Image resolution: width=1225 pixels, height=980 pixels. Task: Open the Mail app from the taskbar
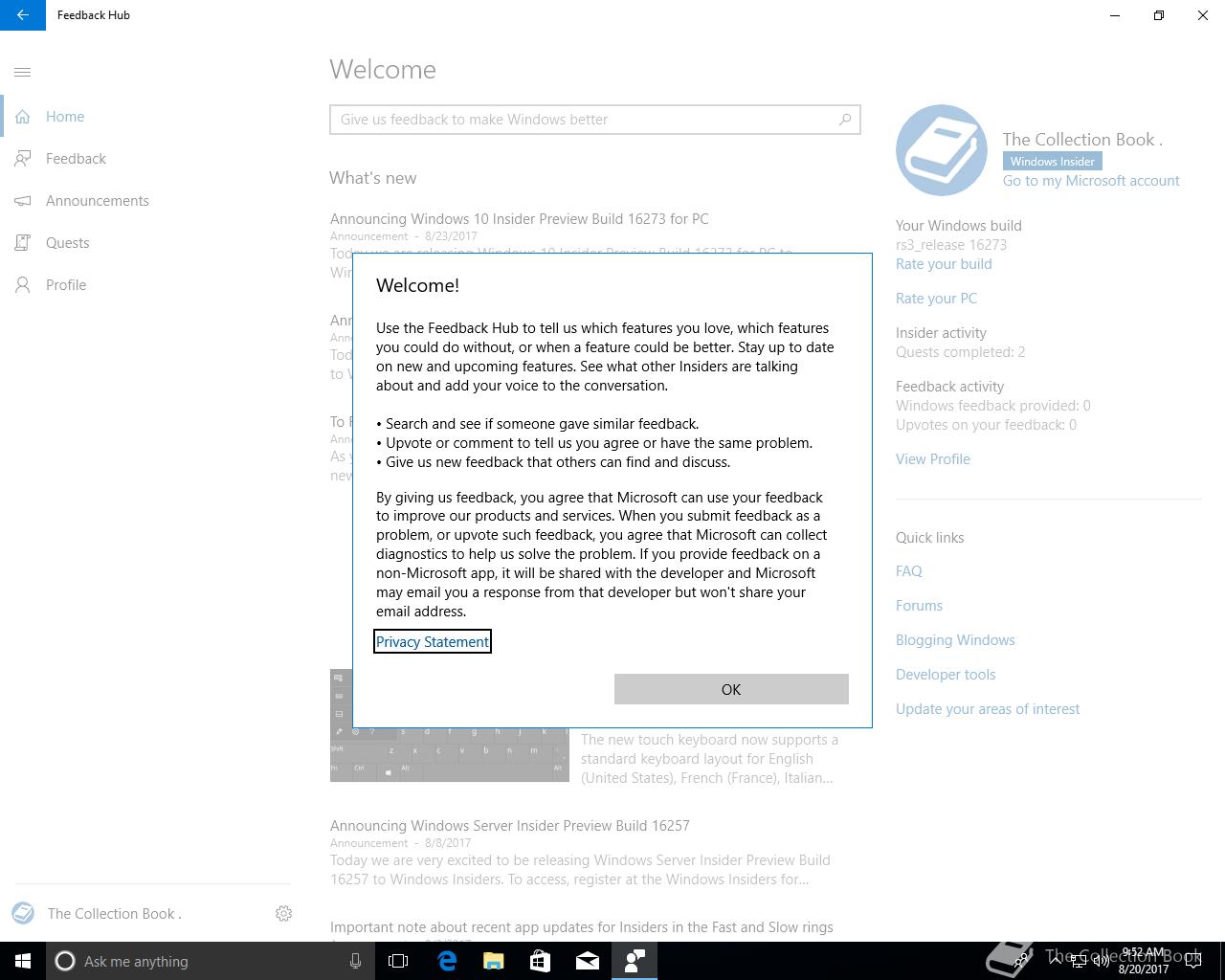587,961
